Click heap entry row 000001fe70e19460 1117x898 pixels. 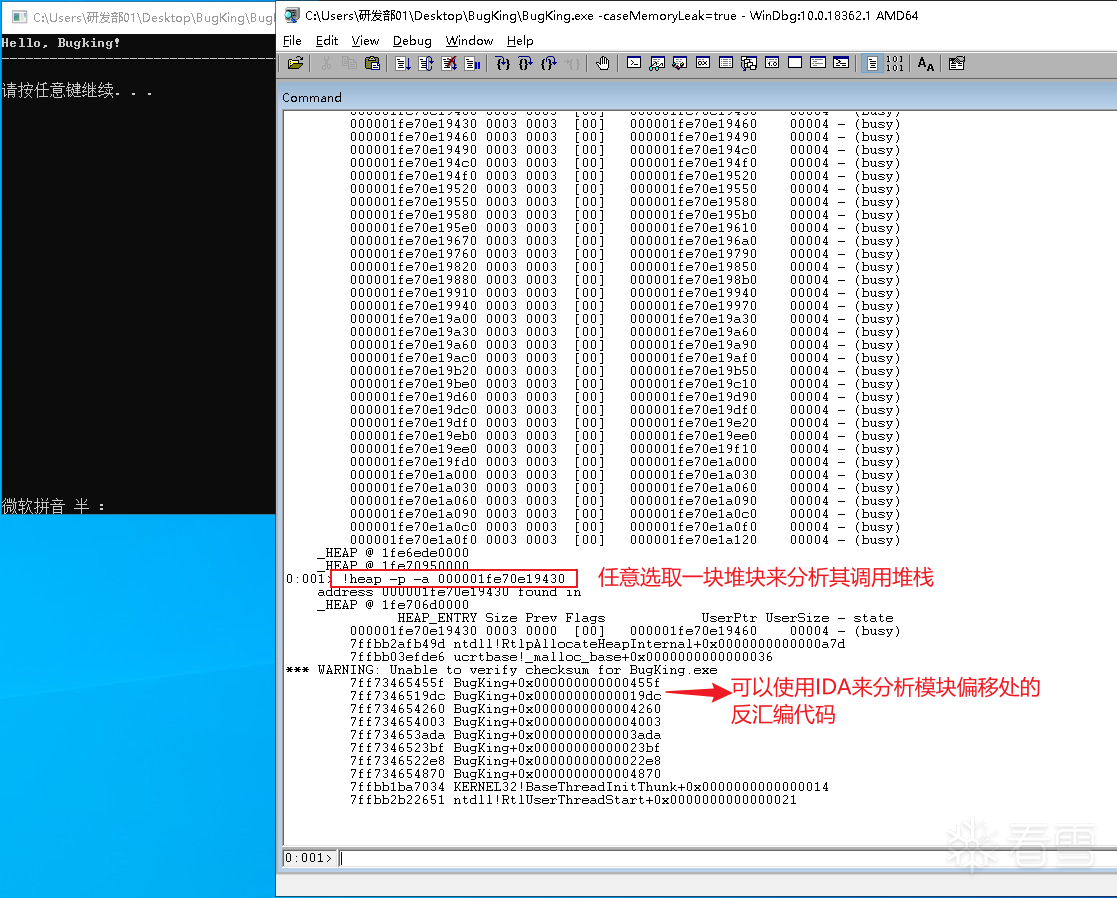625,137
